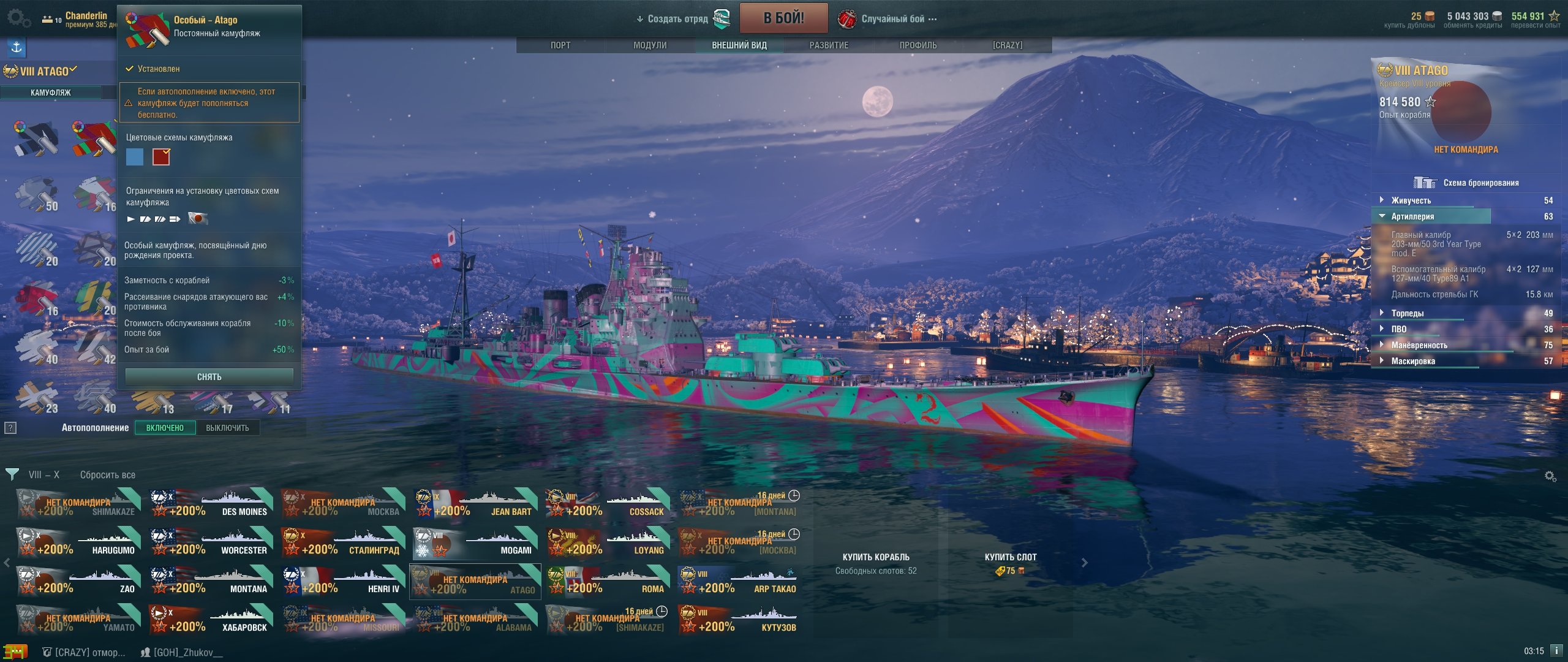
Task: Click the info icon in the bottom-right corner
Action: tap(1556, 650)
